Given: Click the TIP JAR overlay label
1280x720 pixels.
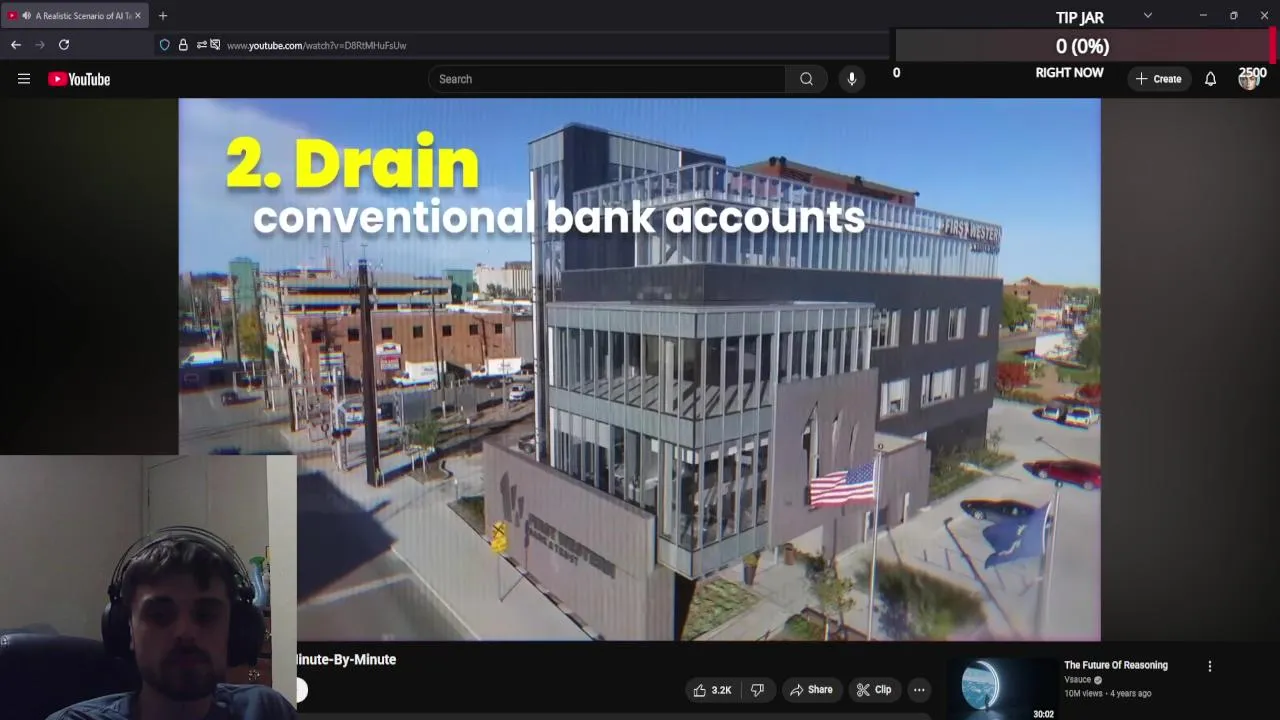Looking at the screenshot, I should [x=1080, y=18].
